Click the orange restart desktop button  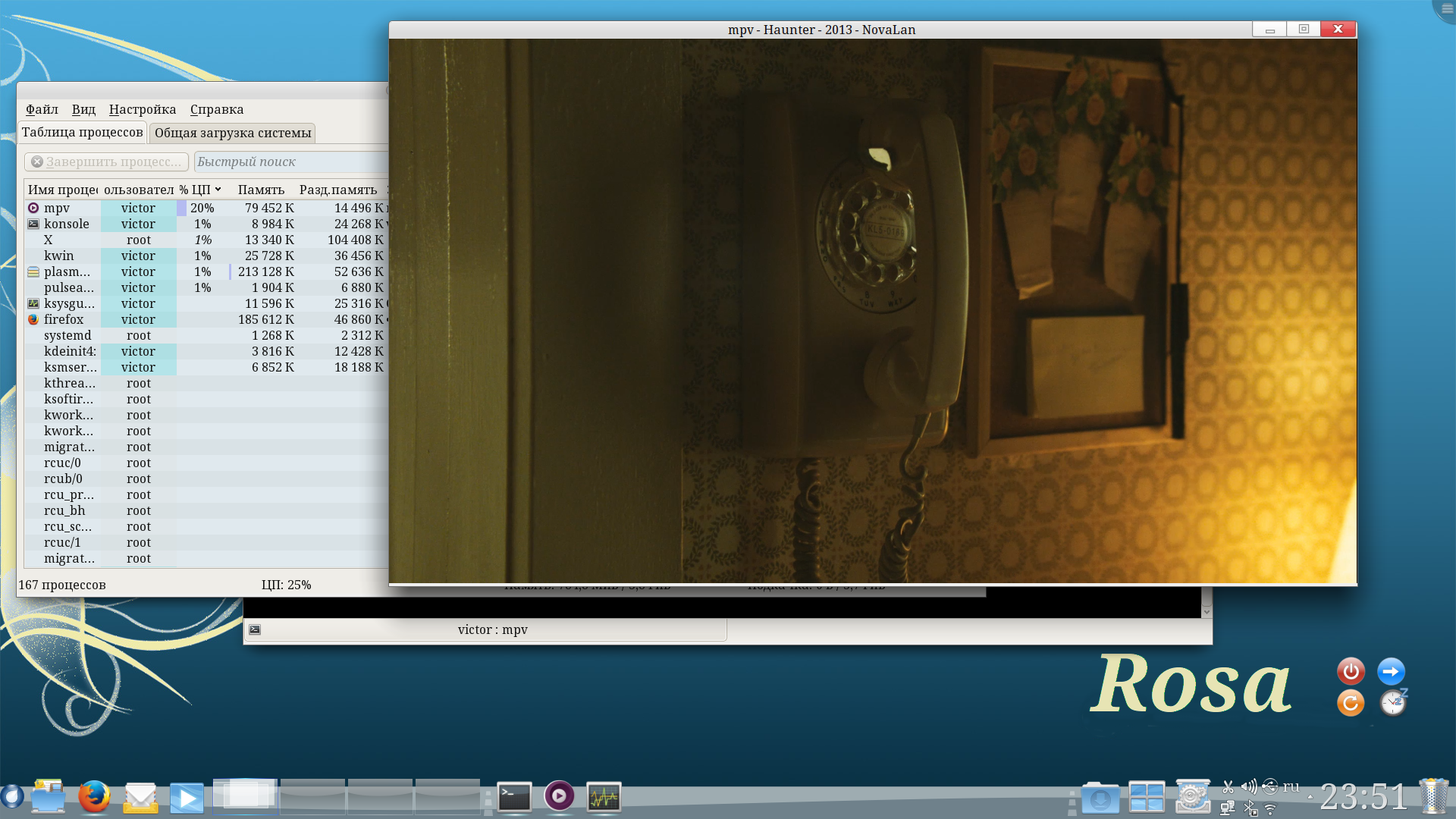pyautogui.click(x=1351, y=703)
